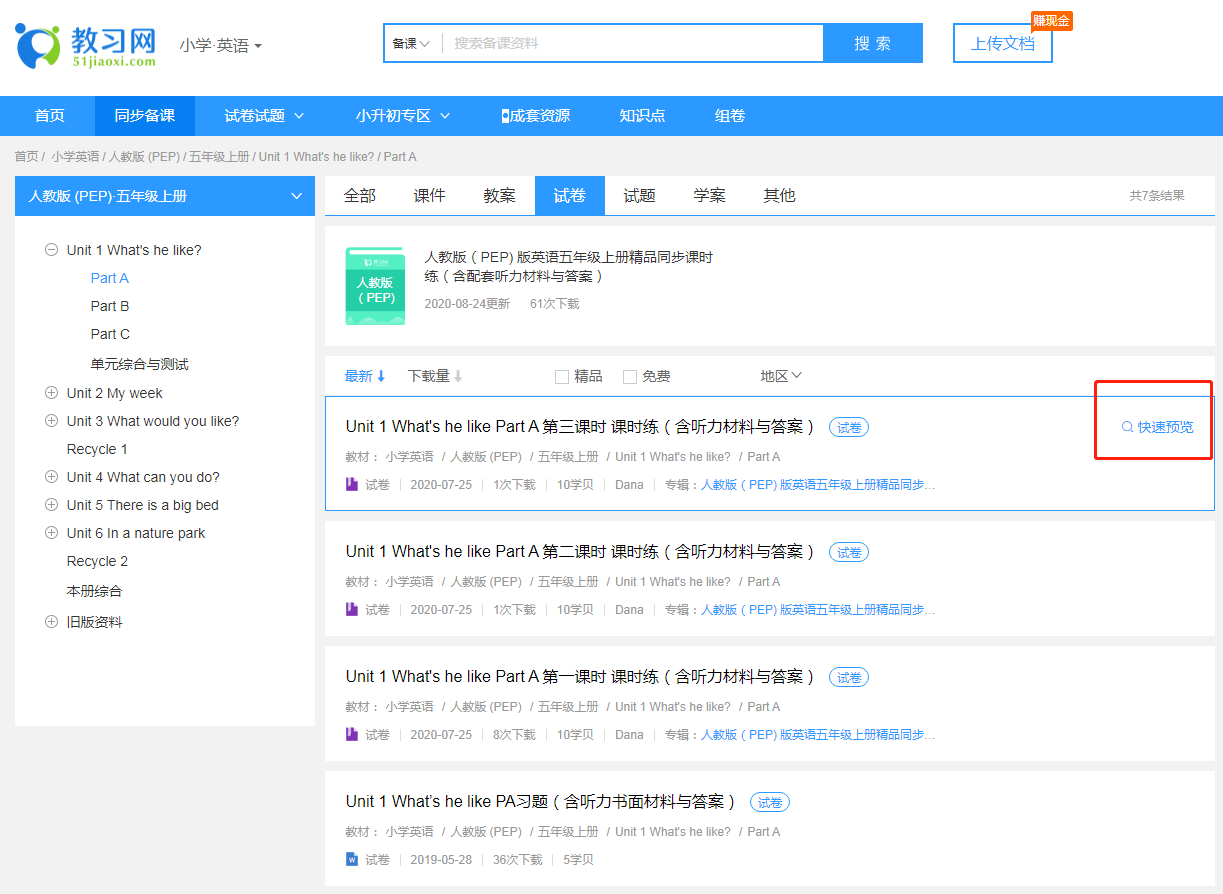This screenshot has width=1223, height=894.
Task: Click the 赚现金 badge above the upload button
Action: click(1051, 21)
